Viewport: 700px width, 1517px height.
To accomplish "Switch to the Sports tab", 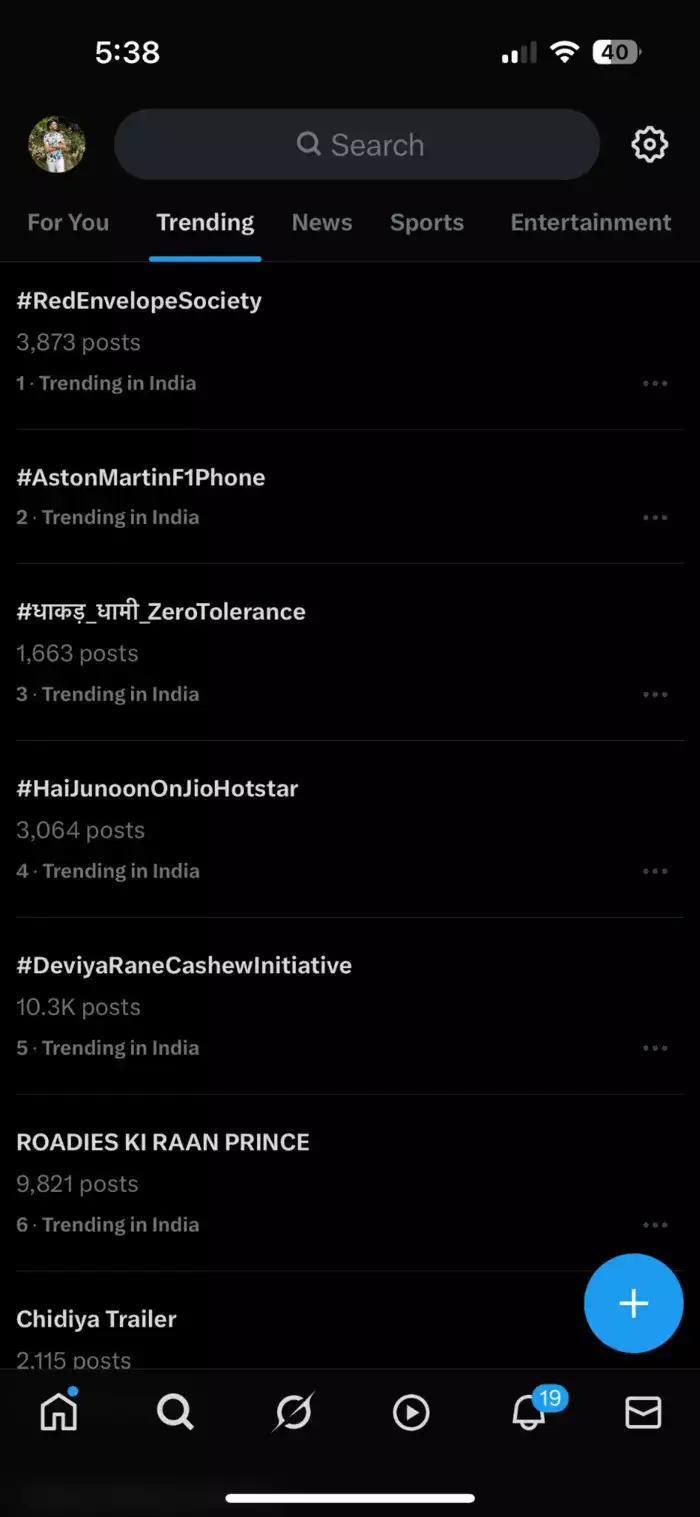I will pos(427,222).
